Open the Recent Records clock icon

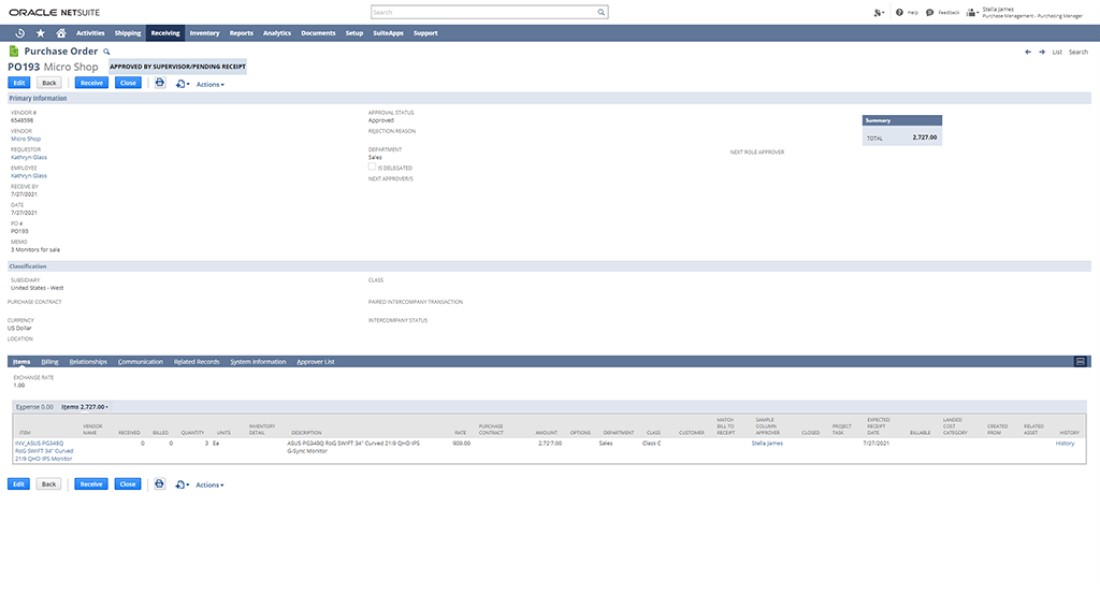[x=20, y=33]
